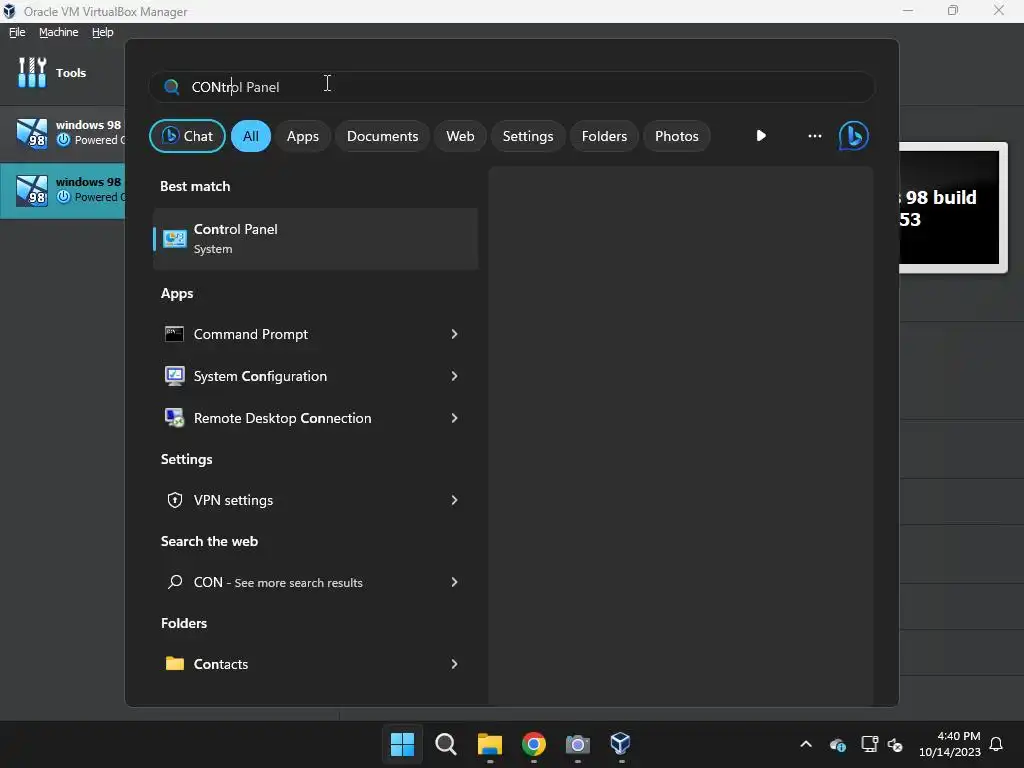The height and width of the screenshot is (768, 1024).
Task: Open VPN settings result
Action: [x=315, y=500]
